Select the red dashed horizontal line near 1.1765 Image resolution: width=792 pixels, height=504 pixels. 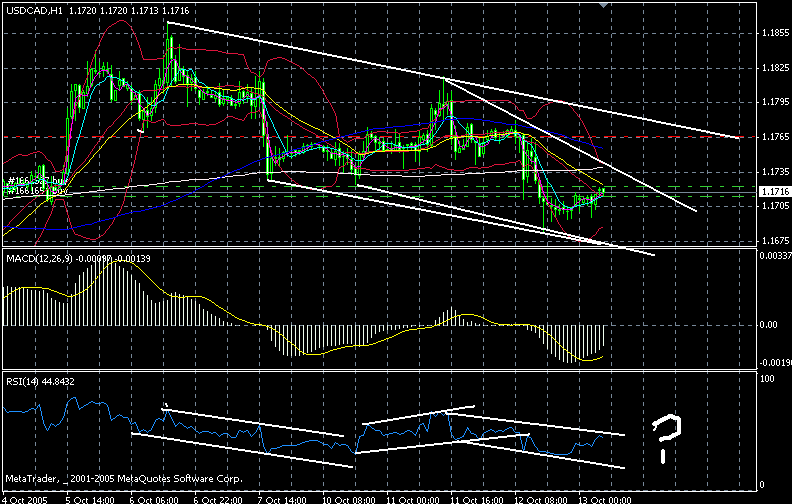379,137
